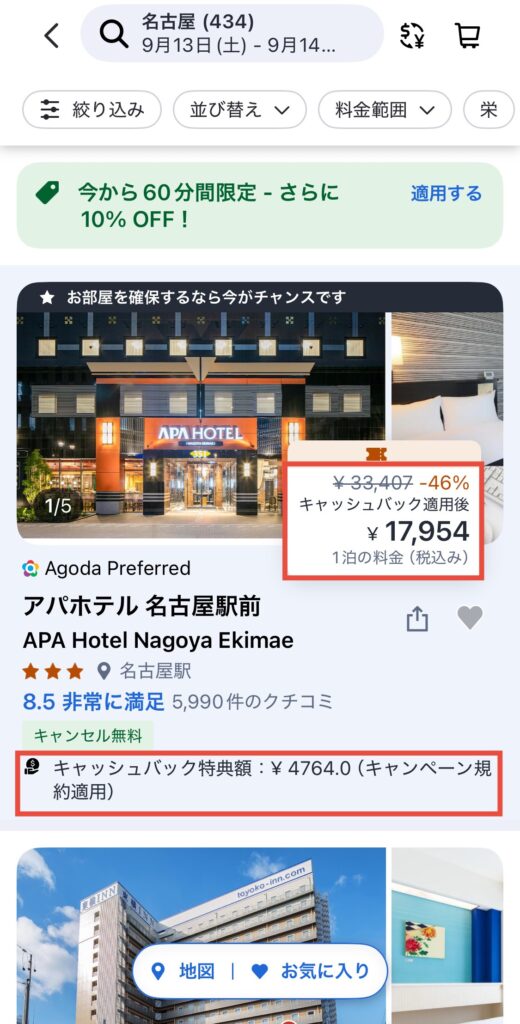Viewport: 520px width, 1024px height.
Task: Tap the magnifier search icon
Action: [114, 33]
